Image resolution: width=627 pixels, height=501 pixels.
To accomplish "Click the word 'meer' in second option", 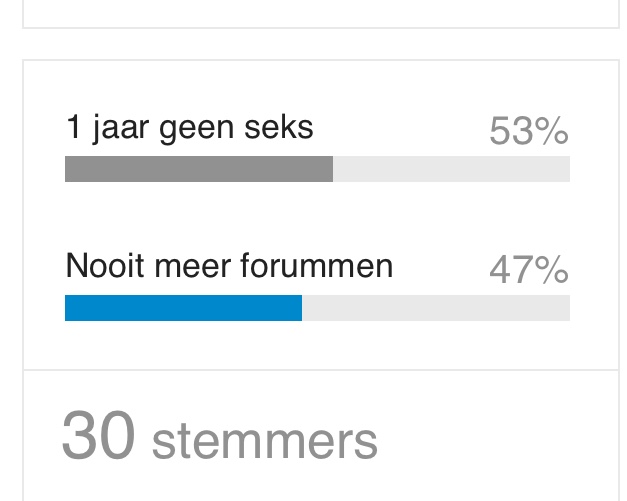I will [192, 267].
